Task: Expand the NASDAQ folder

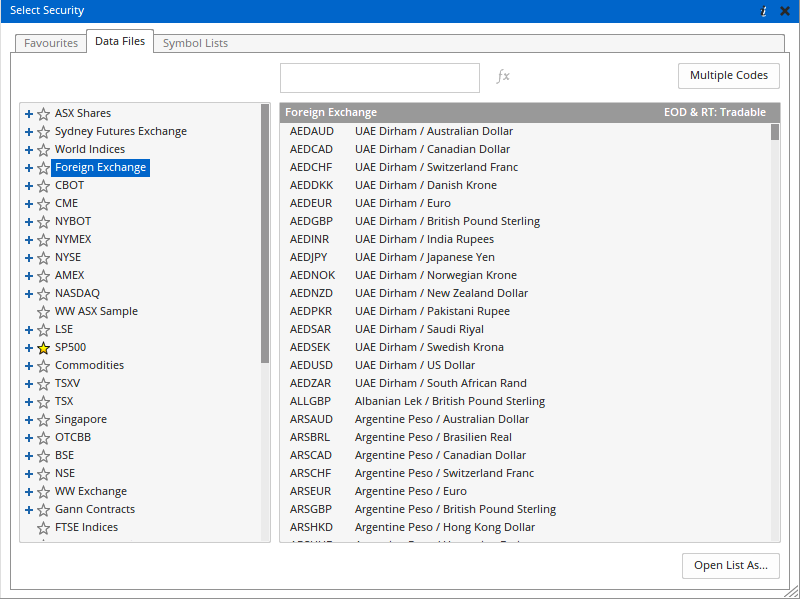Action: tap(29, 294)
